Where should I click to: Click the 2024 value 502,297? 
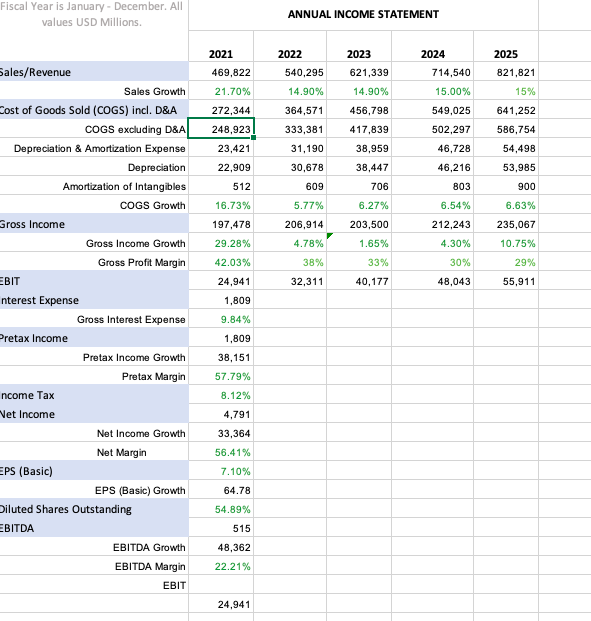click(433, 129)
